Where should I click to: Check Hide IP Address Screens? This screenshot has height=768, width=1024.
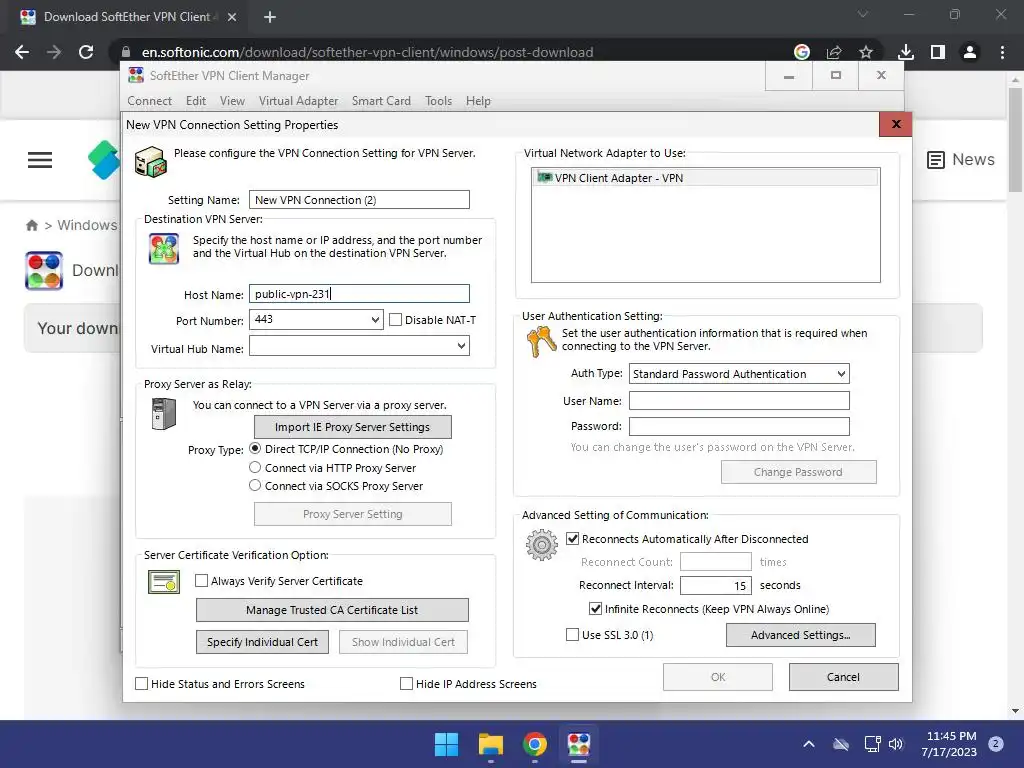point(406,684)
